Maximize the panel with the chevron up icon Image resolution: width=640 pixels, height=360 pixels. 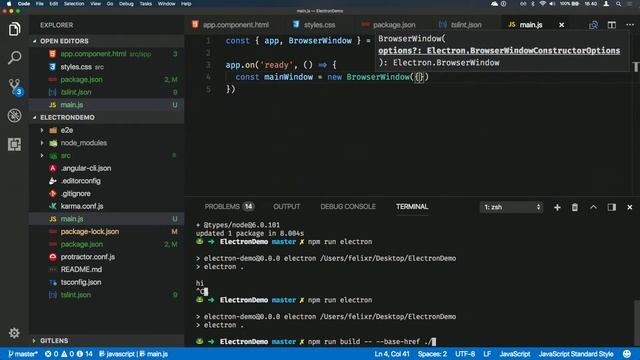(x=593, y=207)
